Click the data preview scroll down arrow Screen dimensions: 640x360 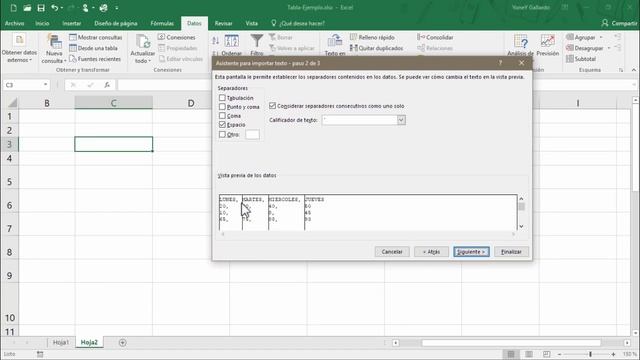coord(521,226)
